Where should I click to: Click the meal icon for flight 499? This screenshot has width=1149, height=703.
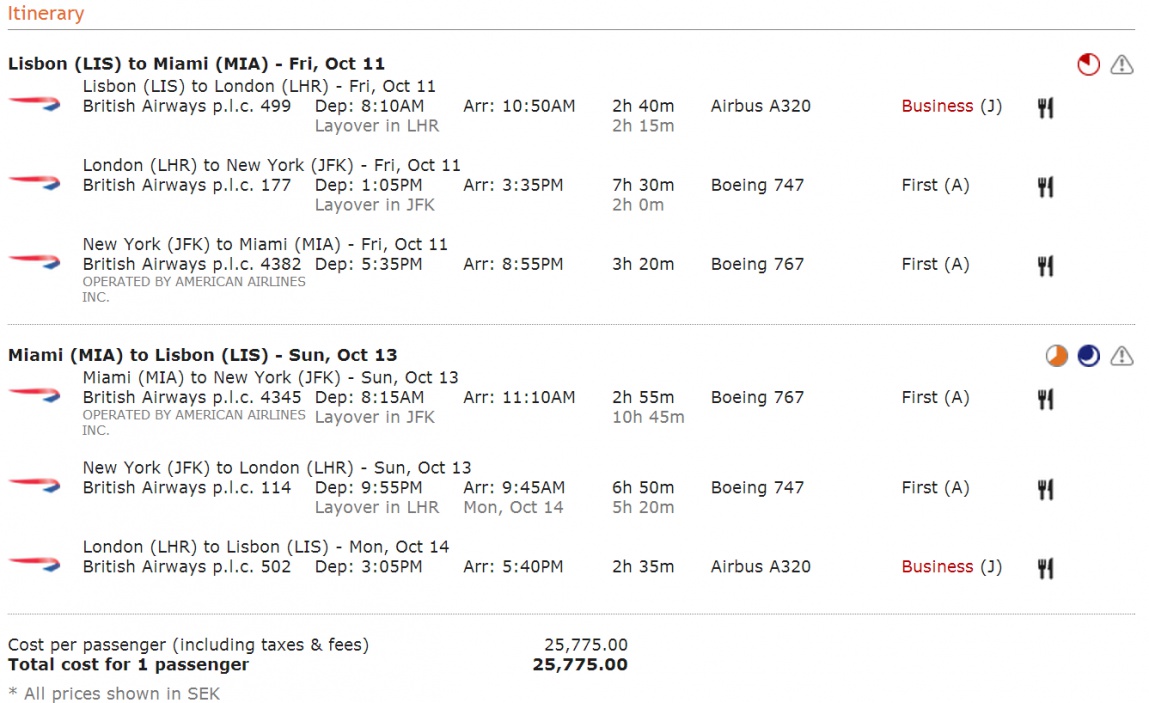point(1046,108)
